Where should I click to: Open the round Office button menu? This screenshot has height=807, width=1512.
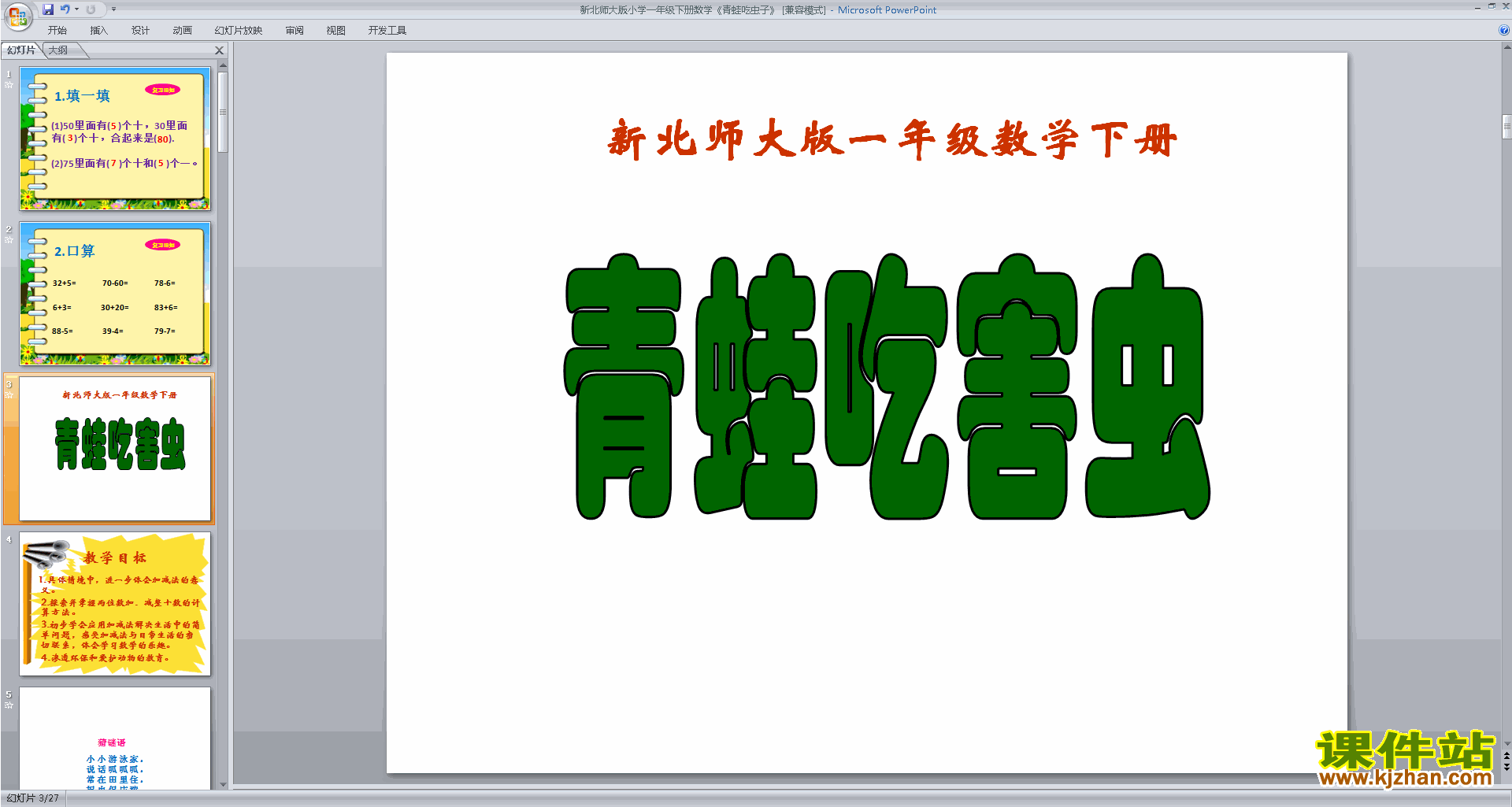17,16
